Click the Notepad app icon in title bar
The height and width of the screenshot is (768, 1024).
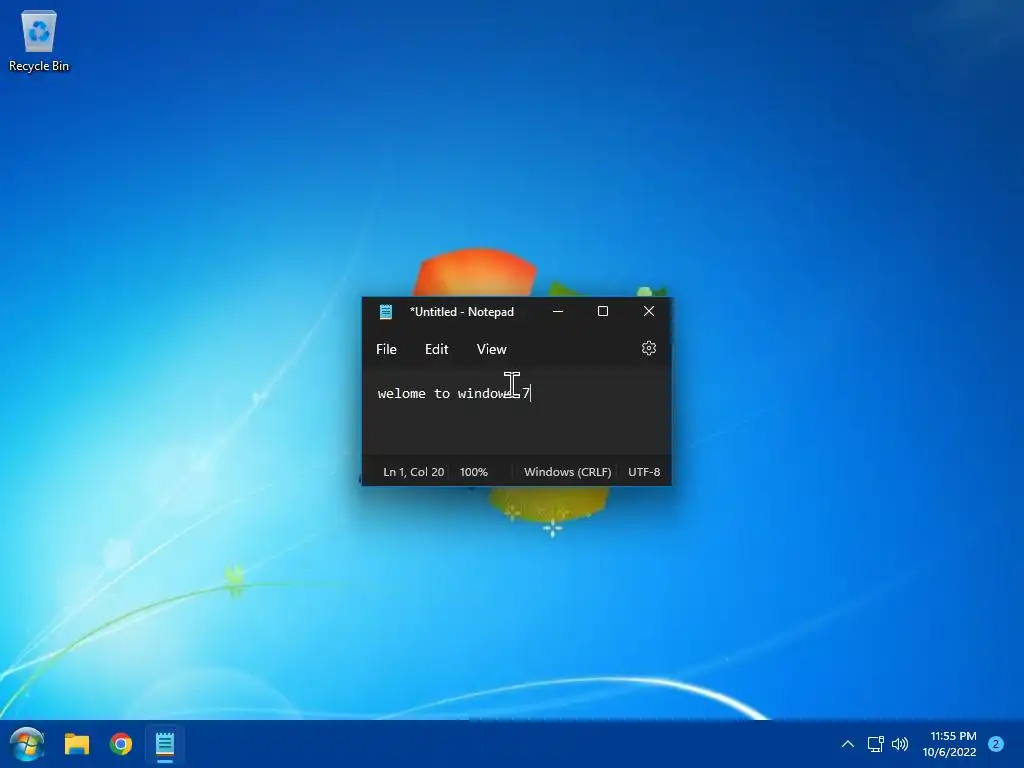pyautogui.click(x=386, y=312)
